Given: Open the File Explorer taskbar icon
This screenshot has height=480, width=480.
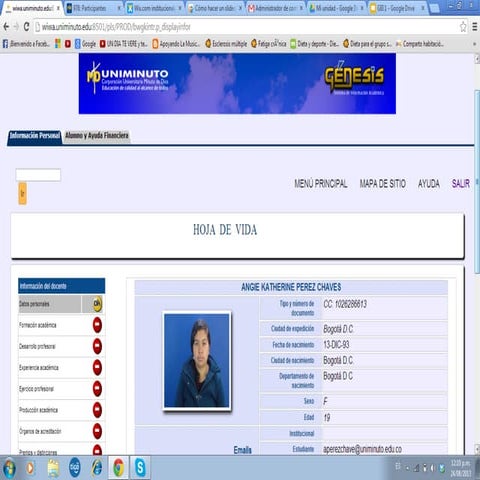Looking at the screenshot, I should click(x=53, y=468).
